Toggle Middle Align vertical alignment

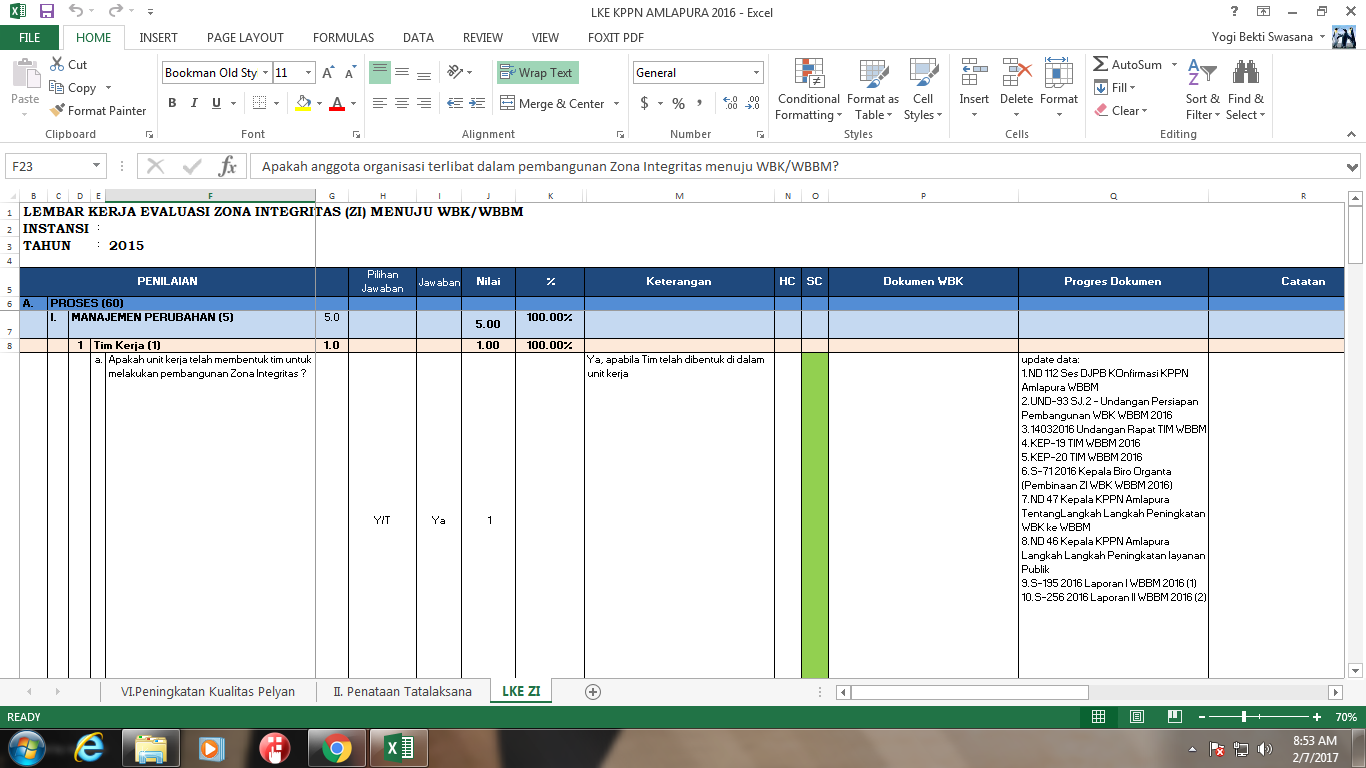point(401,72)
